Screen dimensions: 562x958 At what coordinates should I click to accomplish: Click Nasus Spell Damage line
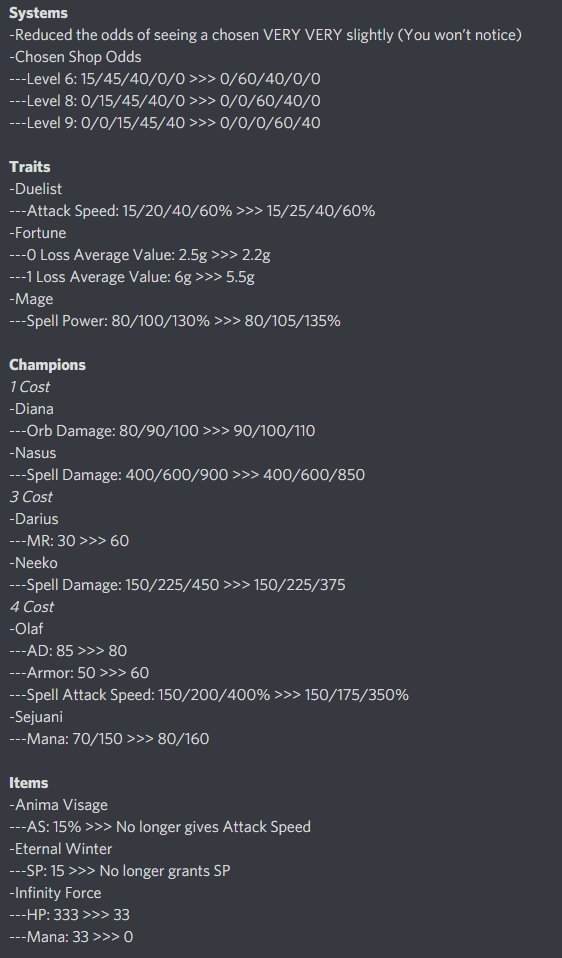(x=187, y=475)
